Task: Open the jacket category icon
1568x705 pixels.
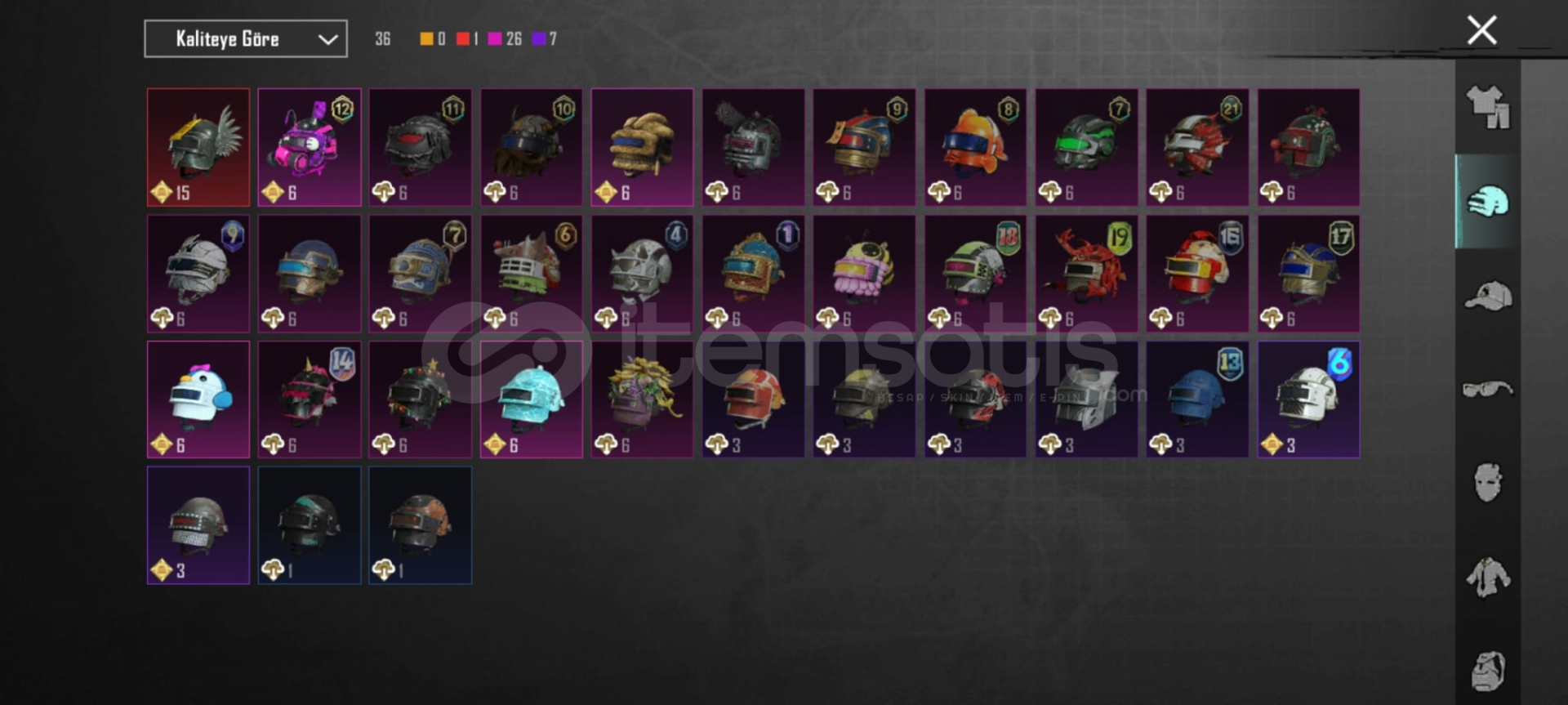Action: 1488,577
